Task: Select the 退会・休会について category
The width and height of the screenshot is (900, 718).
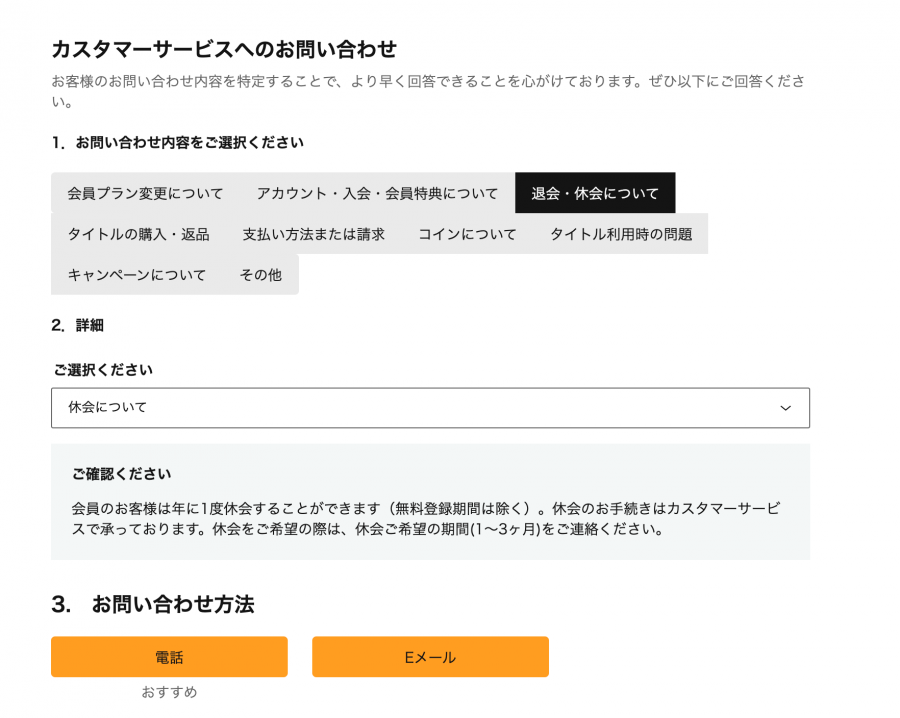Action: tap(595, 193)
